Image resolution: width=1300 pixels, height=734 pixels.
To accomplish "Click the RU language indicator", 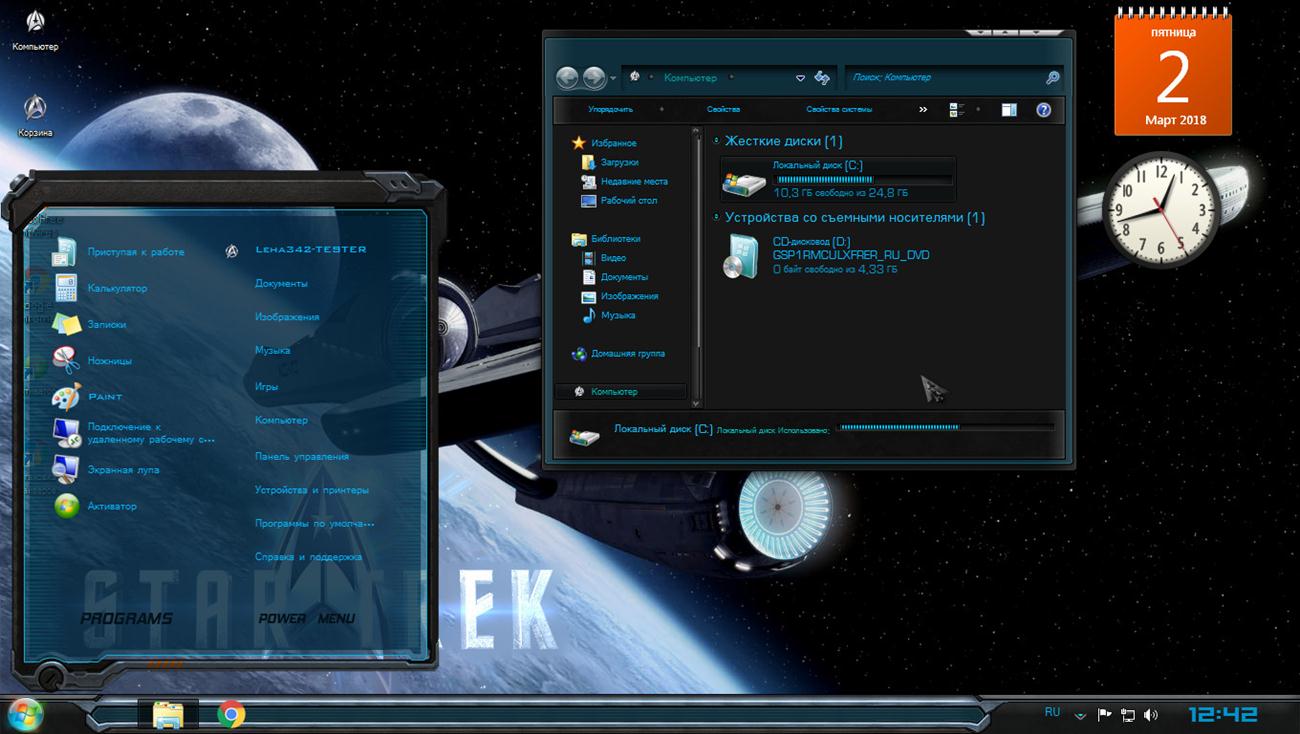I will click(1052, 712).
